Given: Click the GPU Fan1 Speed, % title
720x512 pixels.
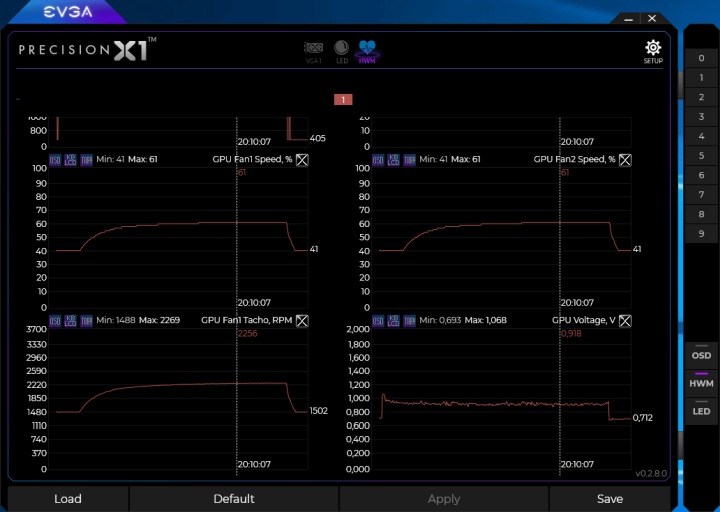Looking at the screenshot, I should click(252, 159).
